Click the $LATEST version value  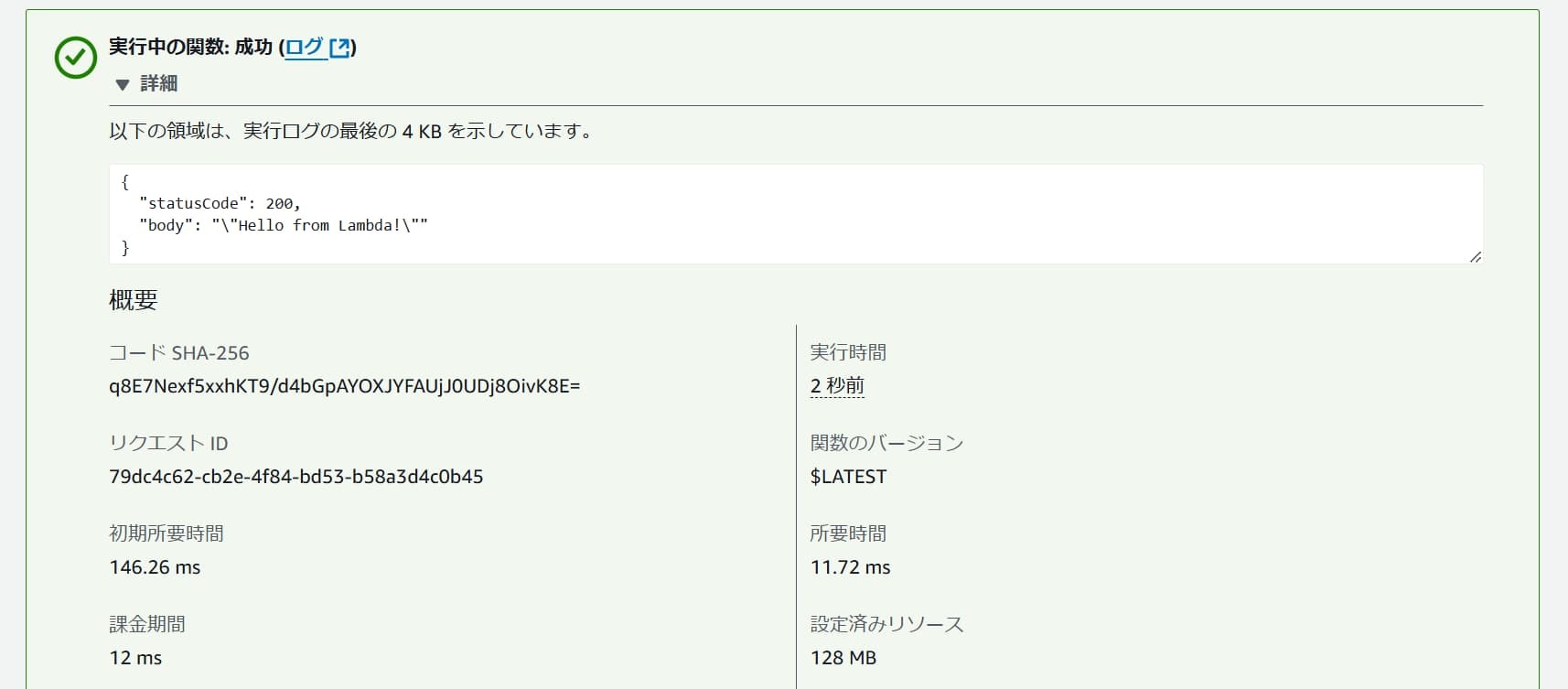point(848,477)
